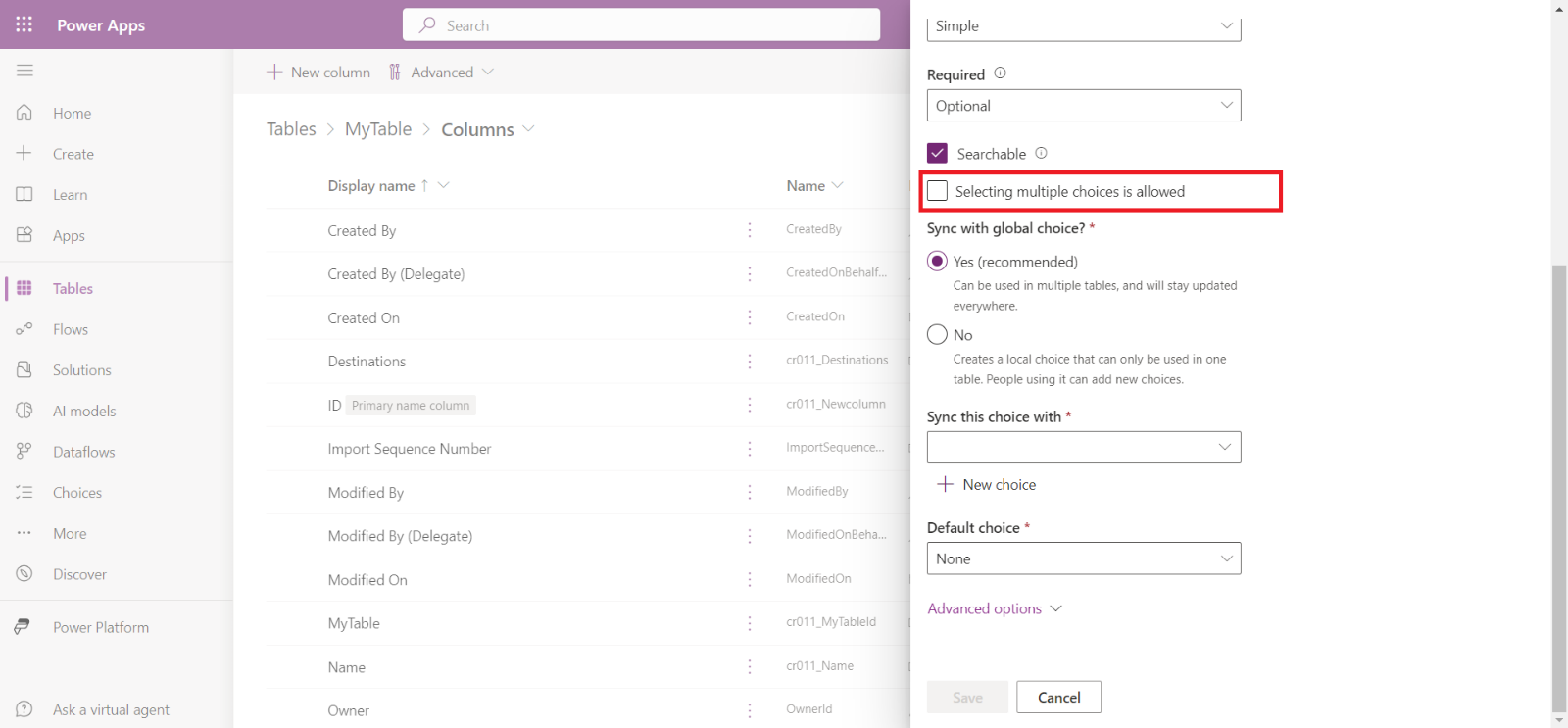This screenshot has height=728, width=1568.
Task: Open Flows in left navigation
Action: 71,330
